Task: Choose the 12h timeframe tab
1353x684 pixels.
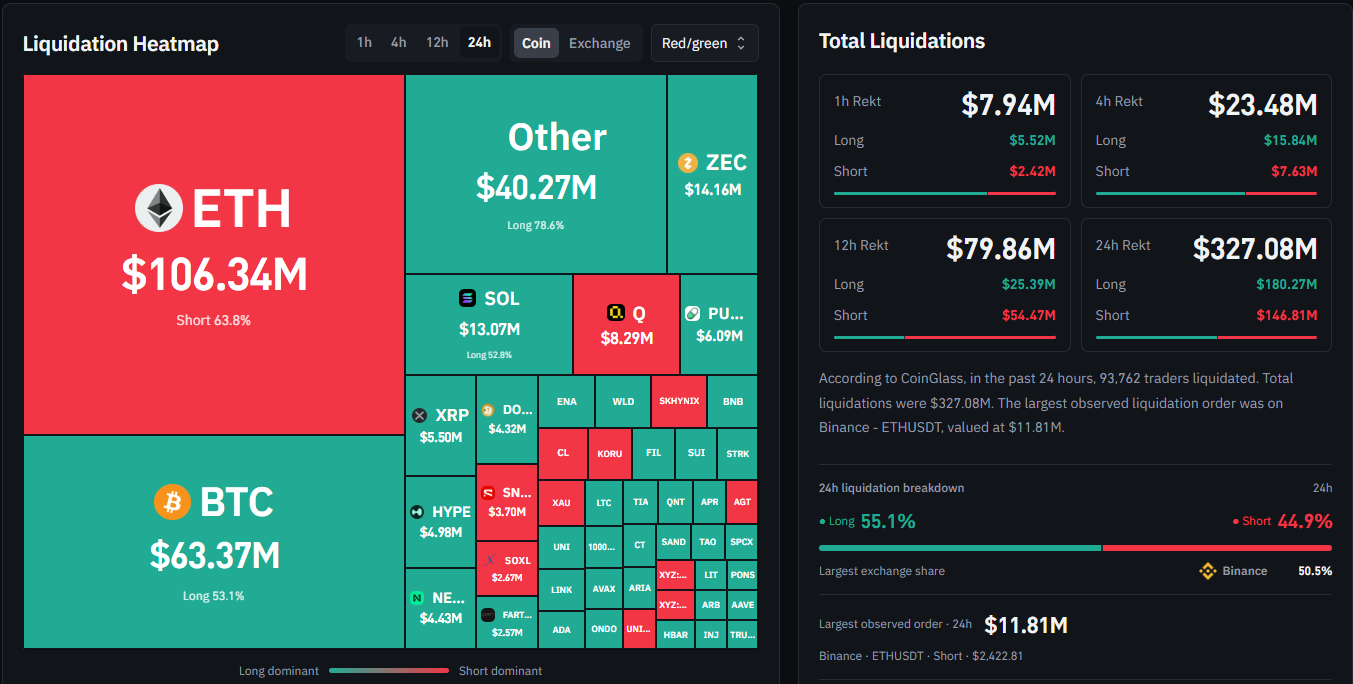Action: click(437, 42)
